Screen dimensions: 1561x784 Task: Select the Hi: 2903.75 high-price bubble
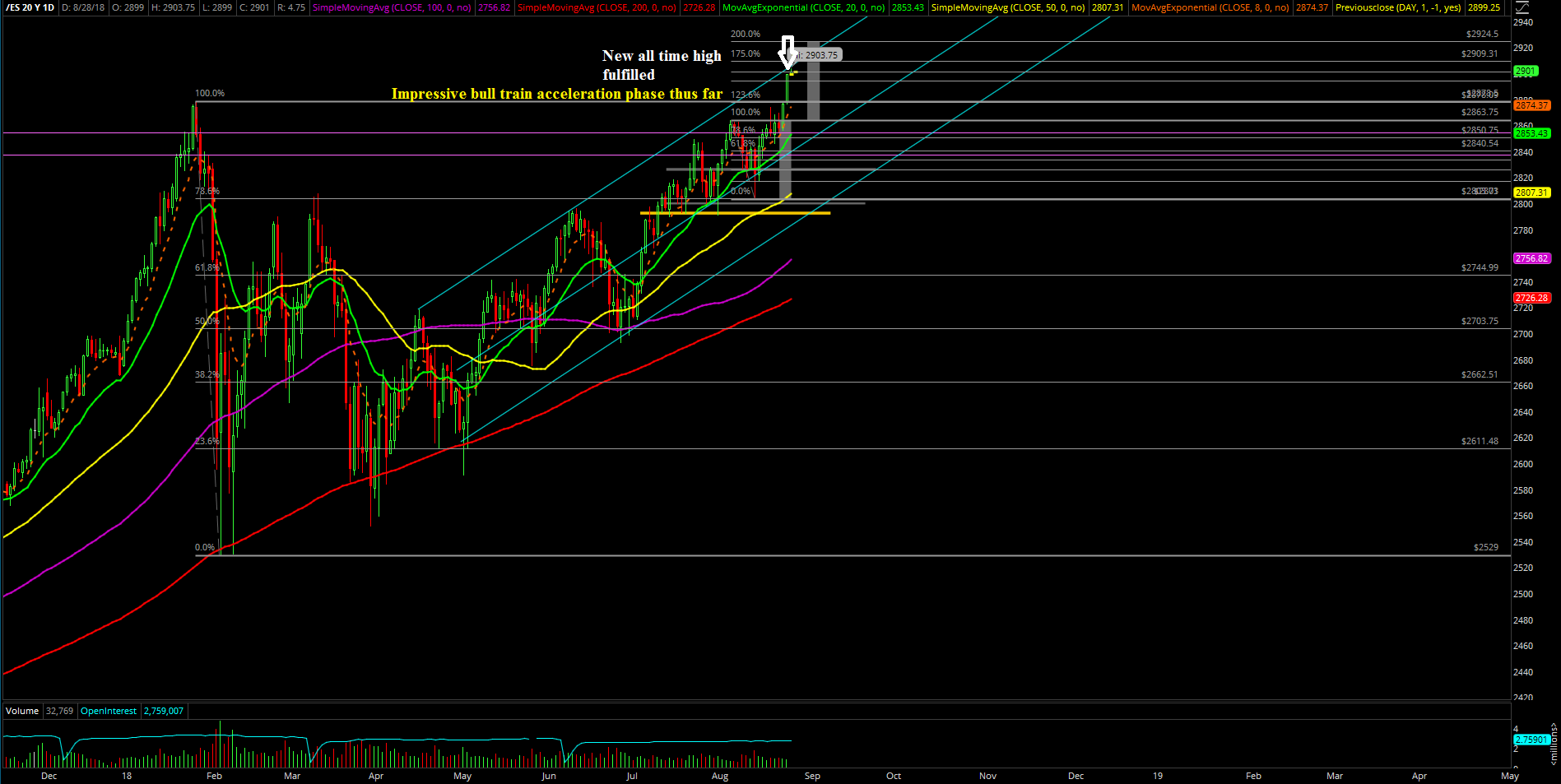[x=818, y=55]
